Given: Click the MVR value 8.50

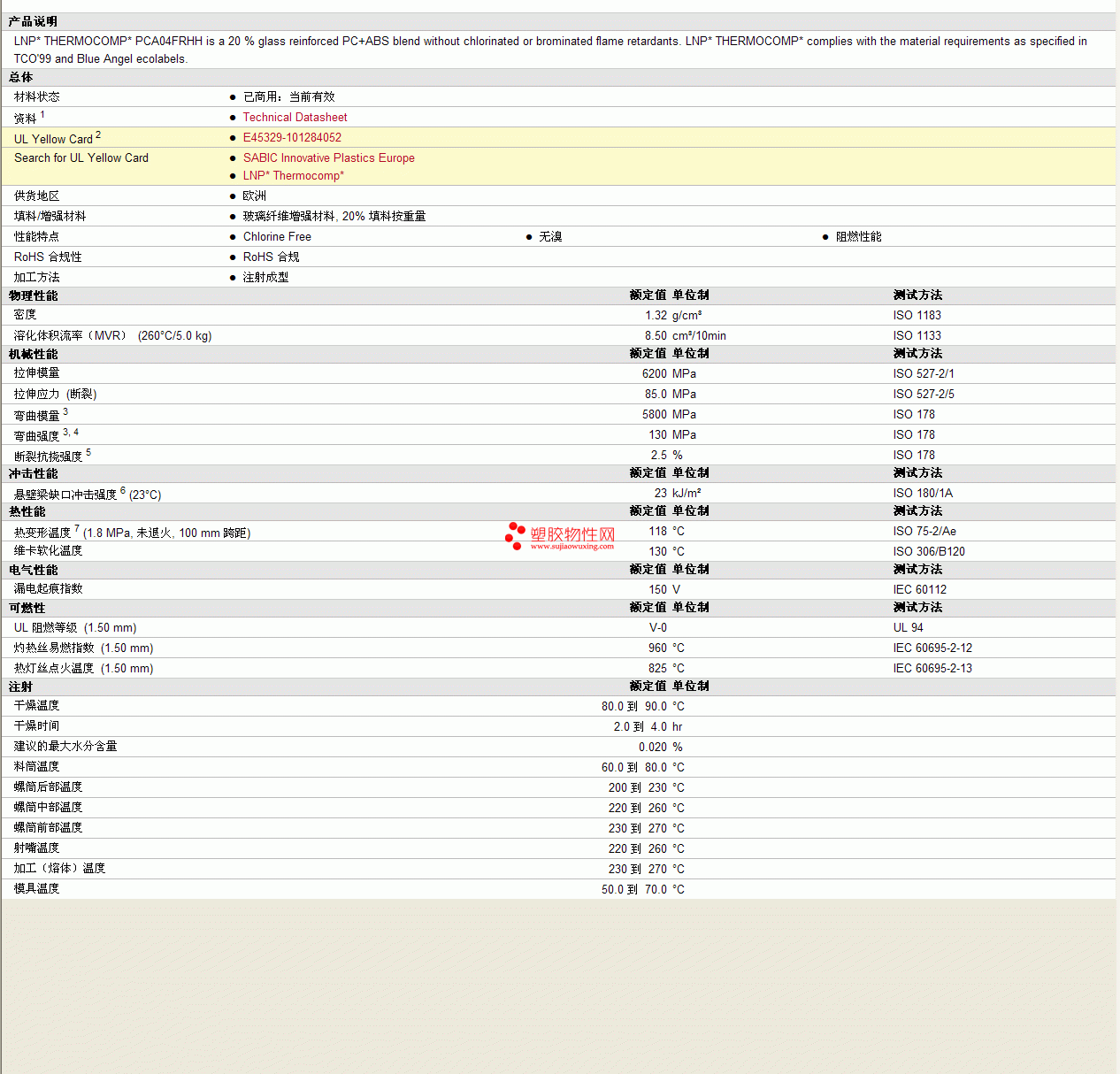Looking at the screenshot, I should pos(656,335).
